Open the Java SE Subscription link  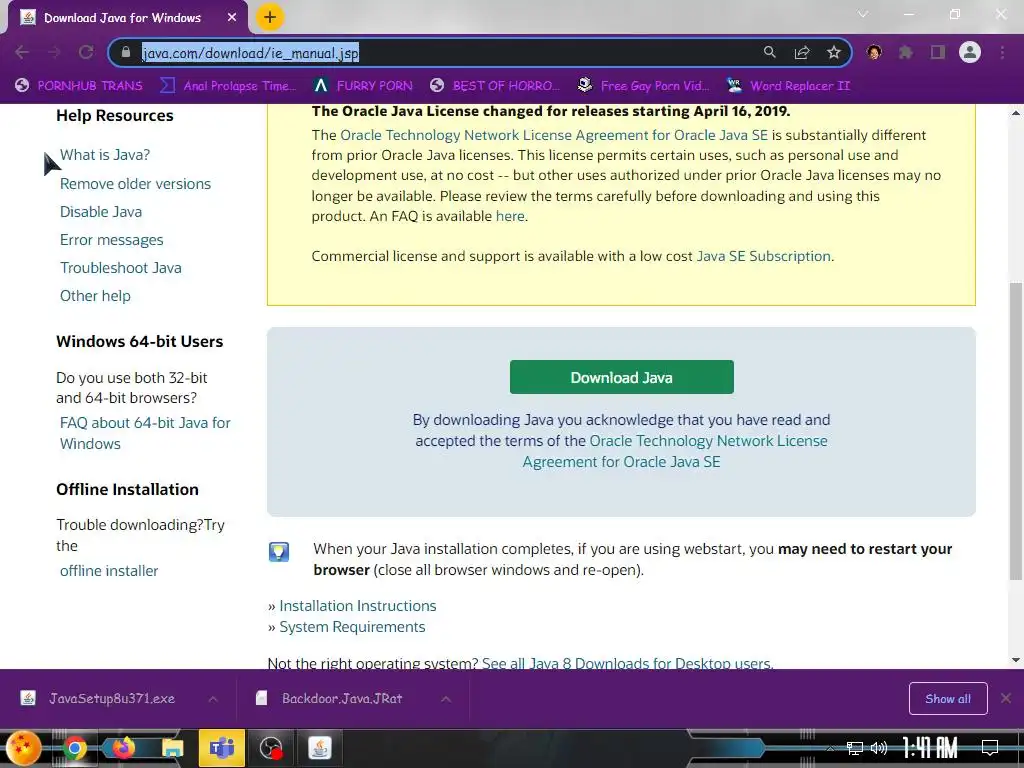point(763,256)
